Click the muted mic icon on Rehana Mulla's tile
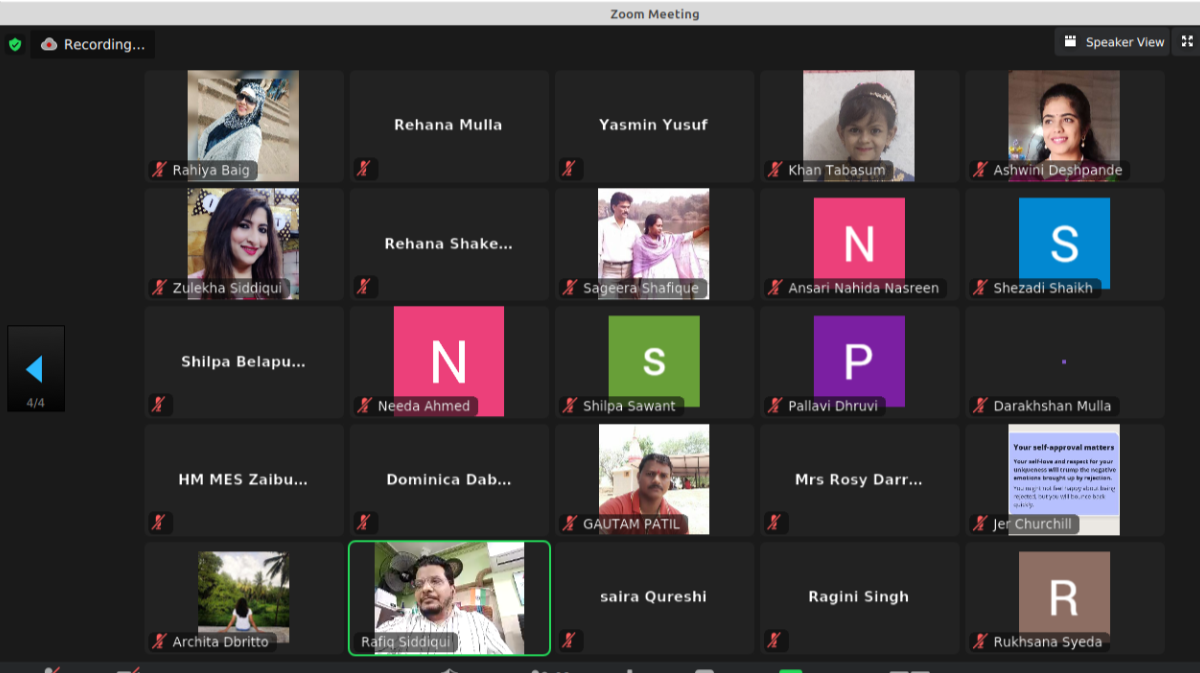Viewport: 1200px width, 673px height. pyautogui.click(x=364, y=169)
